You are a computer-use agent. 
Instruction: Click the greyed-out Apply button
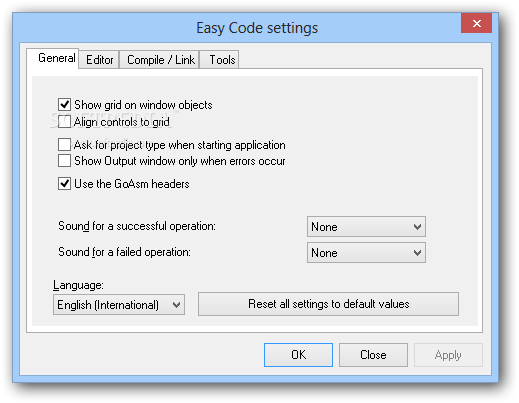pyautogui.click(x=448, y=355)
